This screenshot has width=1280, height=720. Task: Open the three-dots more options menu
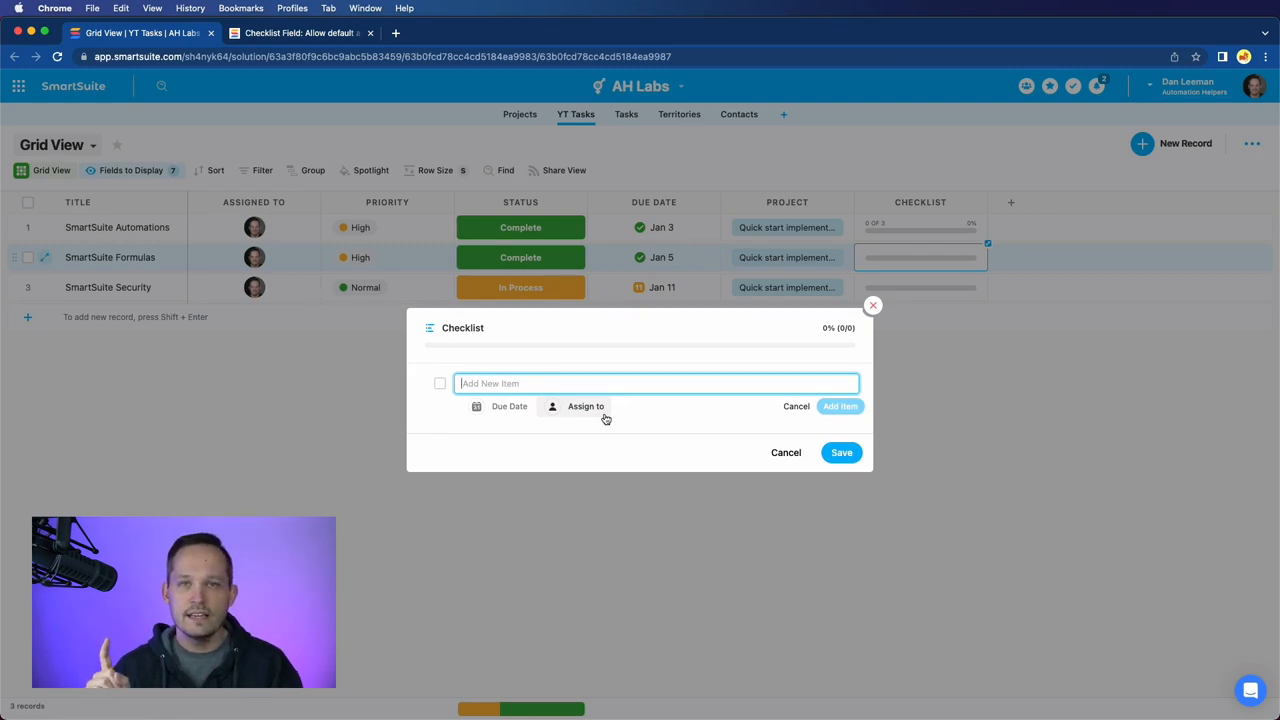(x=1252, y=144)
